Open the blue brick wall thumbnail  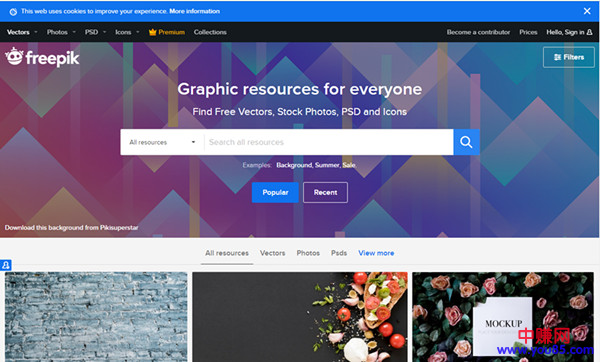pyautogui.click(x=96, y=317)
